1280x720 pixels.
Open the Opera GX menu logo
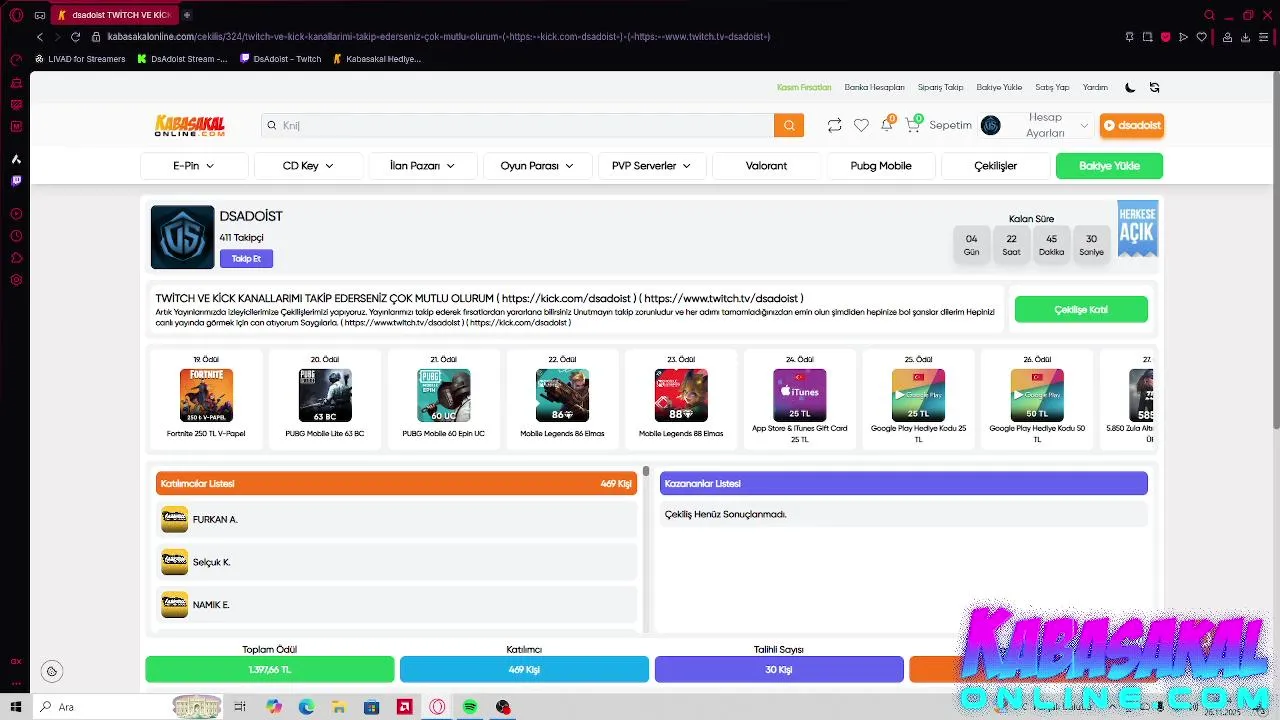(16, 15)
